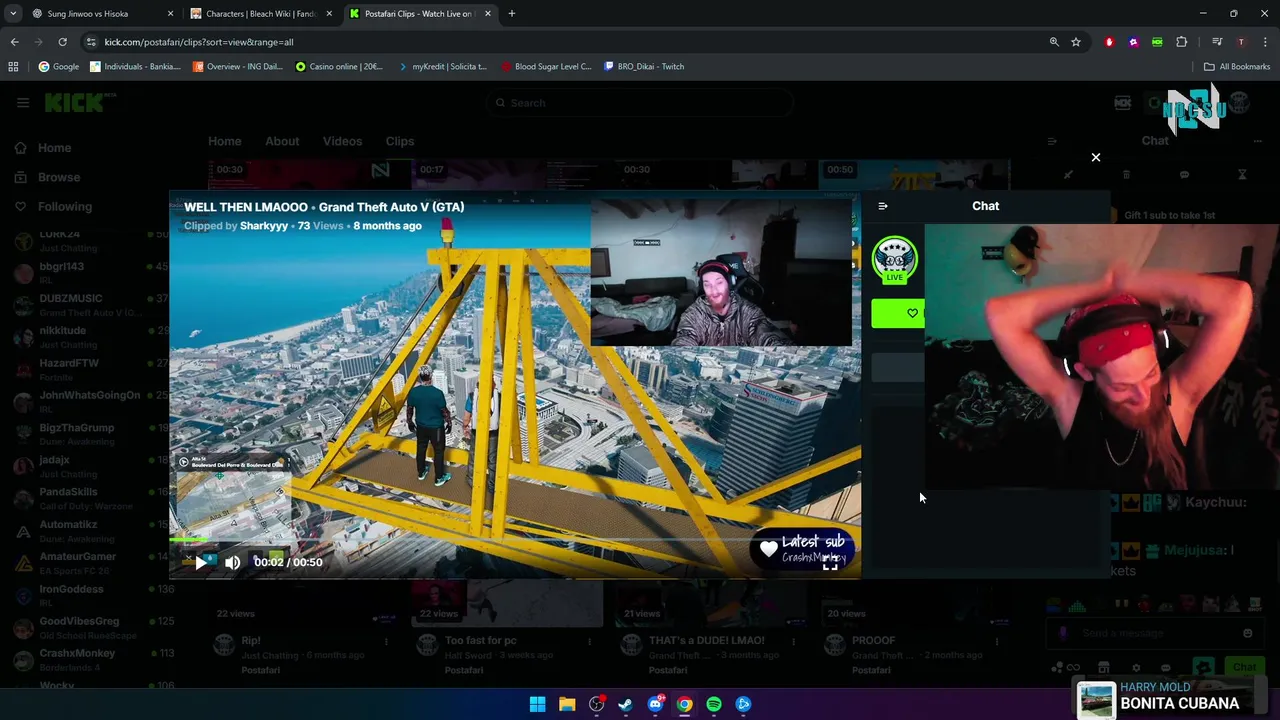The width and height of the screenshot is (1280, 720).
Task: Select the Postafari Clips tab
Action: (420, 14)
